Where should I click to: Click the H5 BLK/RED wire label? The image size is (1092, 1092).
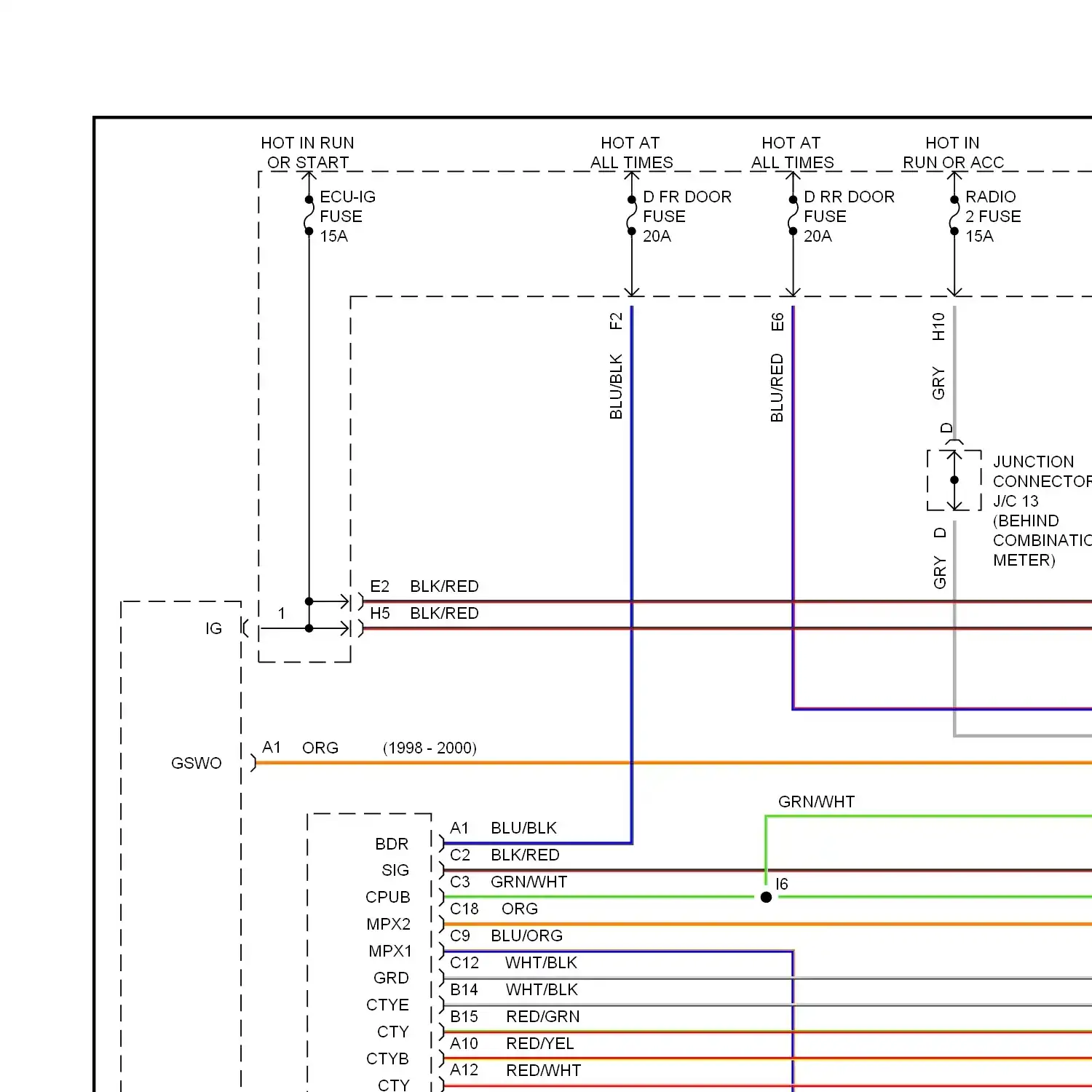(424, 613)
